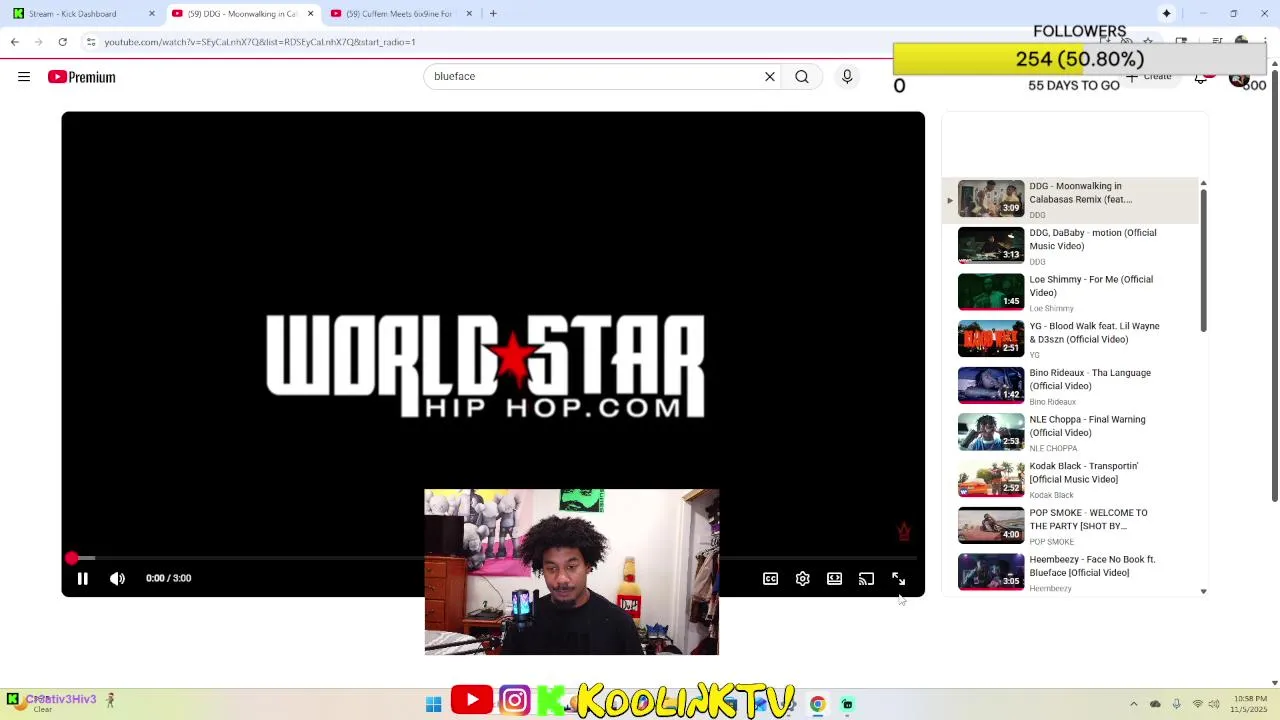
Task: Click the Kodak Black - Transportin' thumbnail
Action: pyautogui.click(x=991, y=479)
